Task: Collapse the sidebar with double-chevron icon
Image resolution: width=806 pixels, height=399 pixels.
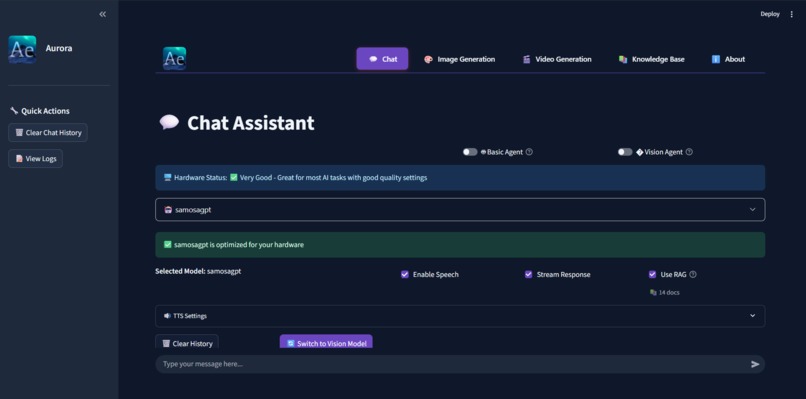Action: tap(102, 14)
